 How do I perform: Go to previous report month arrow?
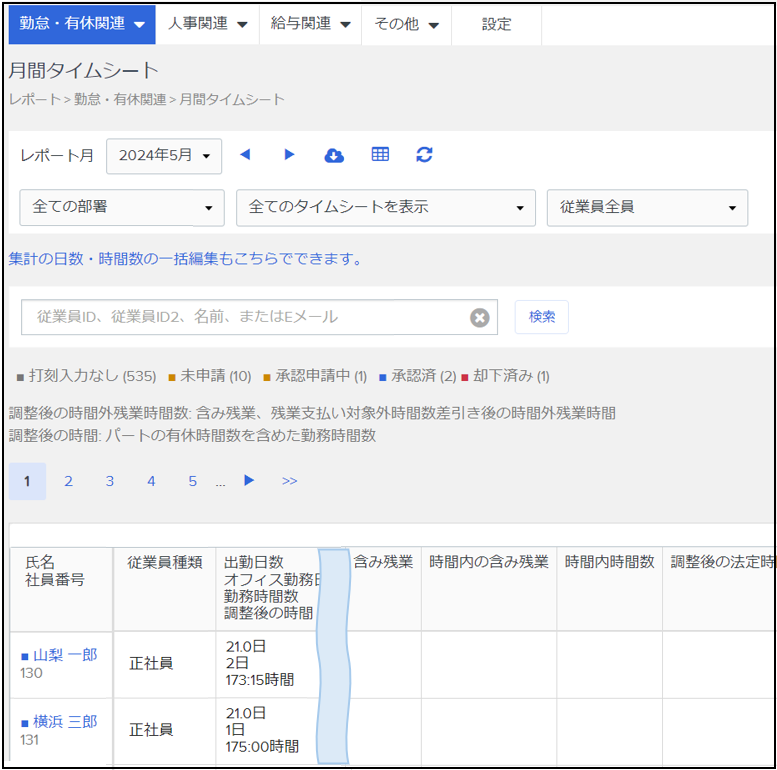click(x=245, y=155)
